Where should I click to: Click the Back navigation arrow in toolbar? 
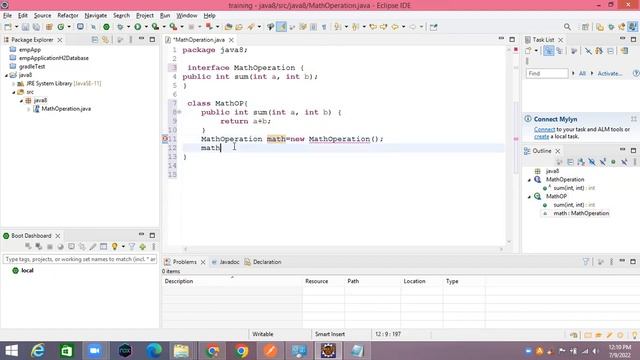[x=395, y=27]
